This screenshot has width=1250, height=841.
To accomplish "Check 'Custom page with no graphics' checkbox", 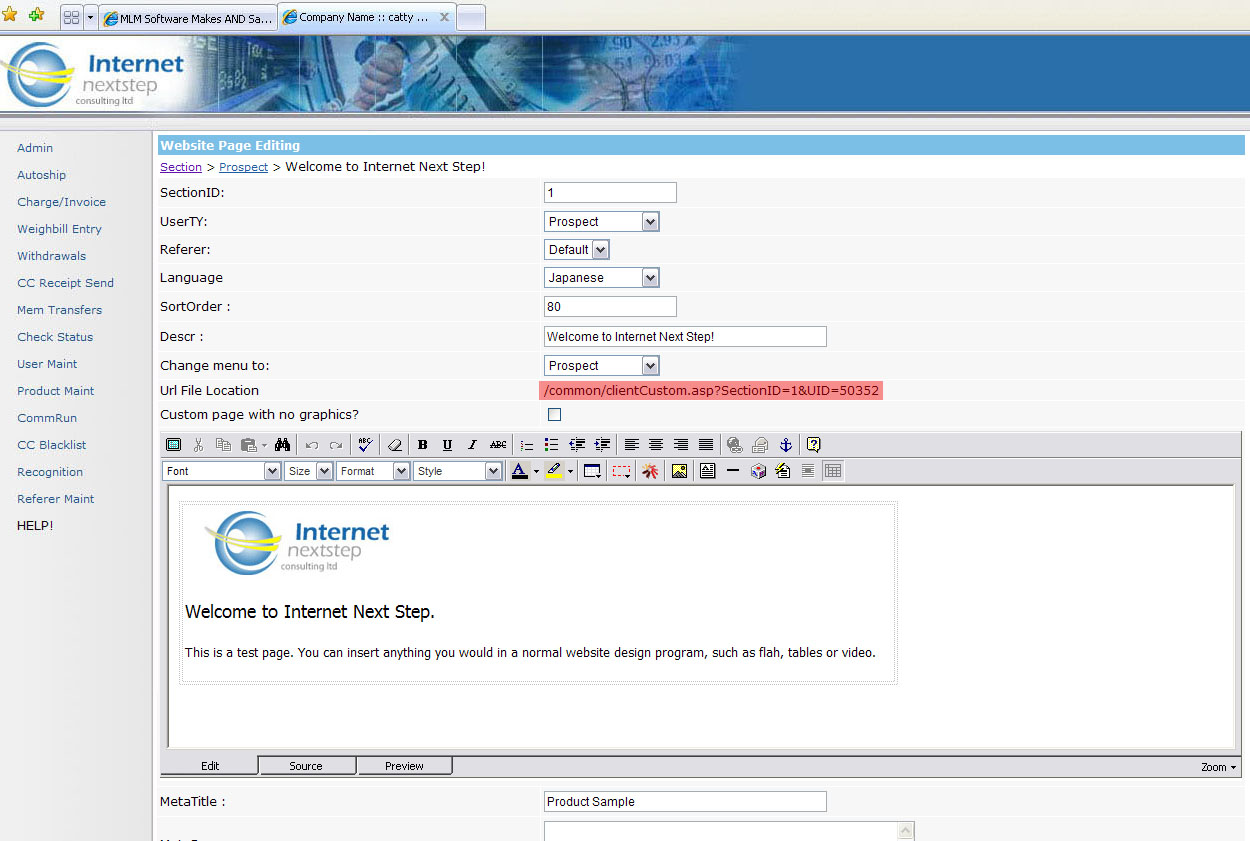I will [x=554, y=414].
